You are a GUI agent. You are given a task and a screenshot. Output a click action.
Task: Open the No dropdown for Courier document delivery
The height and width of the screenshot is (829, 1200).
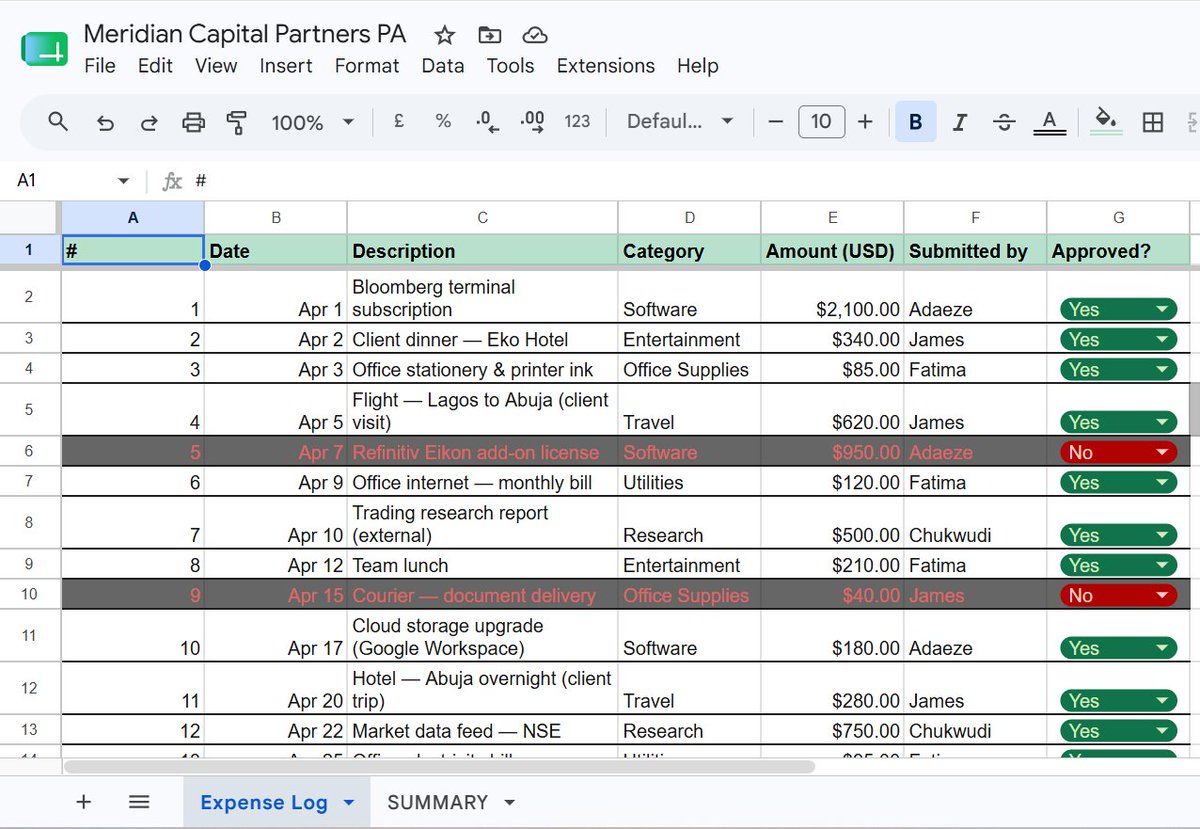tap(1118, 595)
